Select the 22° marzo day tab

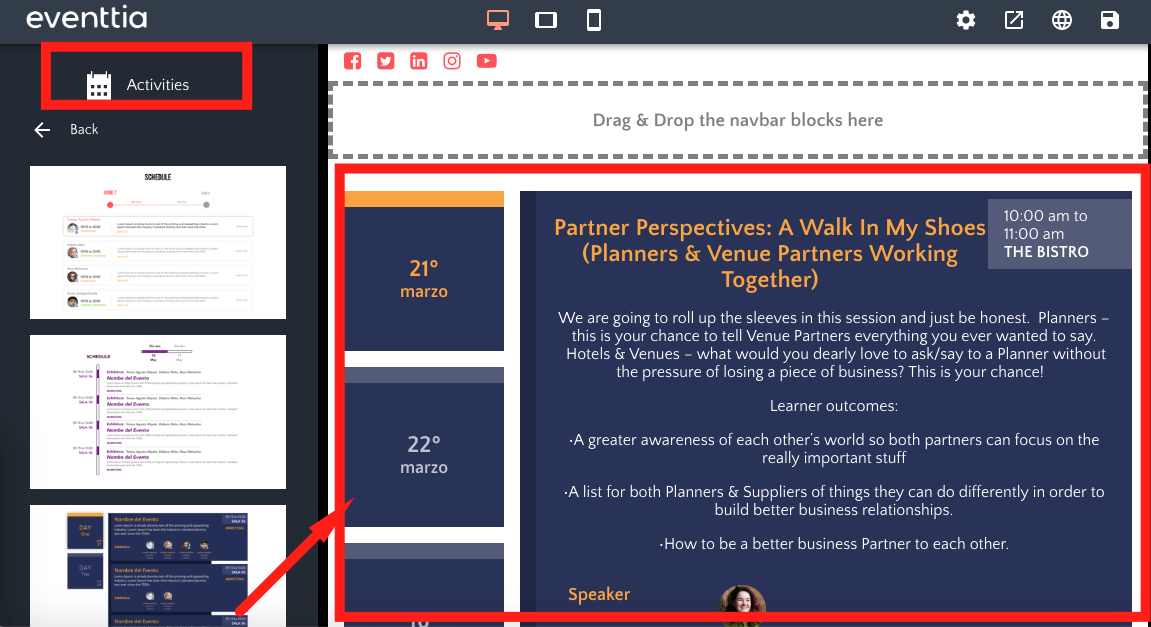pos(424,455)
